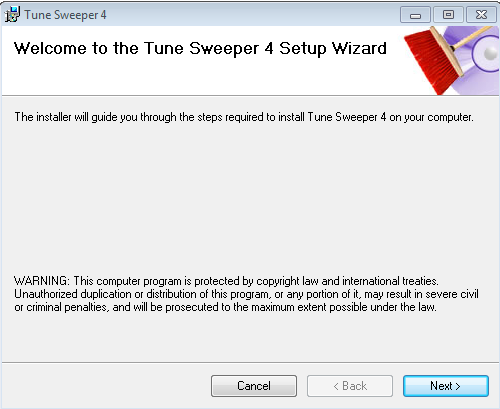Viewport: 500px width, 409px height.
Task: Click the installer guide description sentence
Action: click(x=244, y=117)
